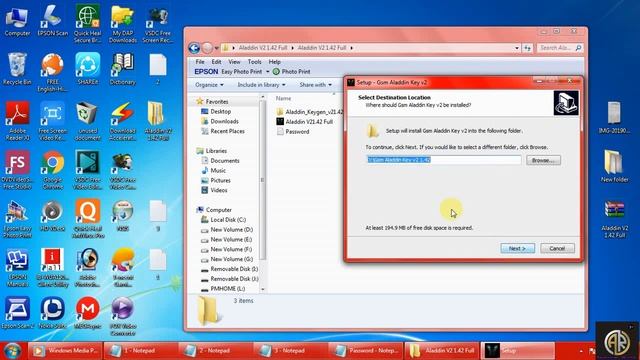
Task: Click Browse to choose destination folder
Action: pyautogui.click(x=543, y=160)
